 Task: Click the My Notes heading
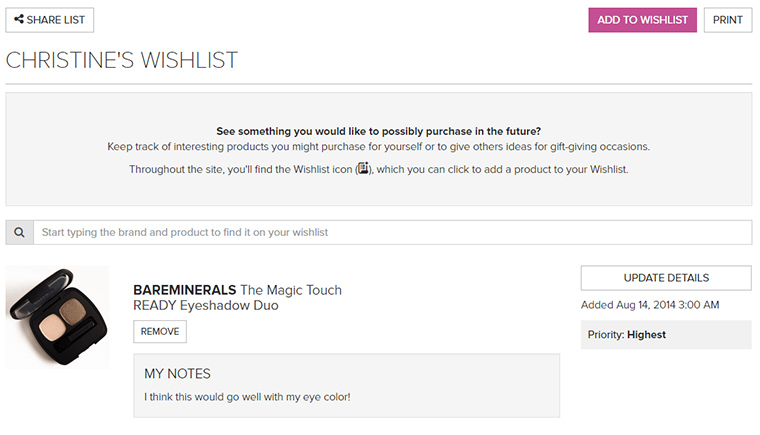click(x=177, y=374)
